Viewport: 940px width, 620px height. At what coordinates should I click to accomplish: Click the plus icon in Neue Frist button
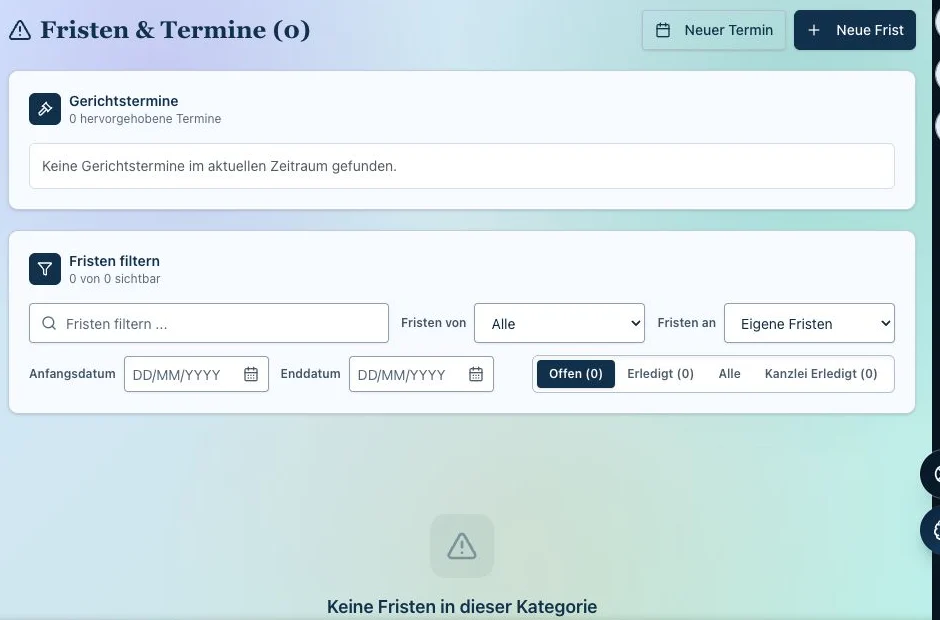pos(814,30)
